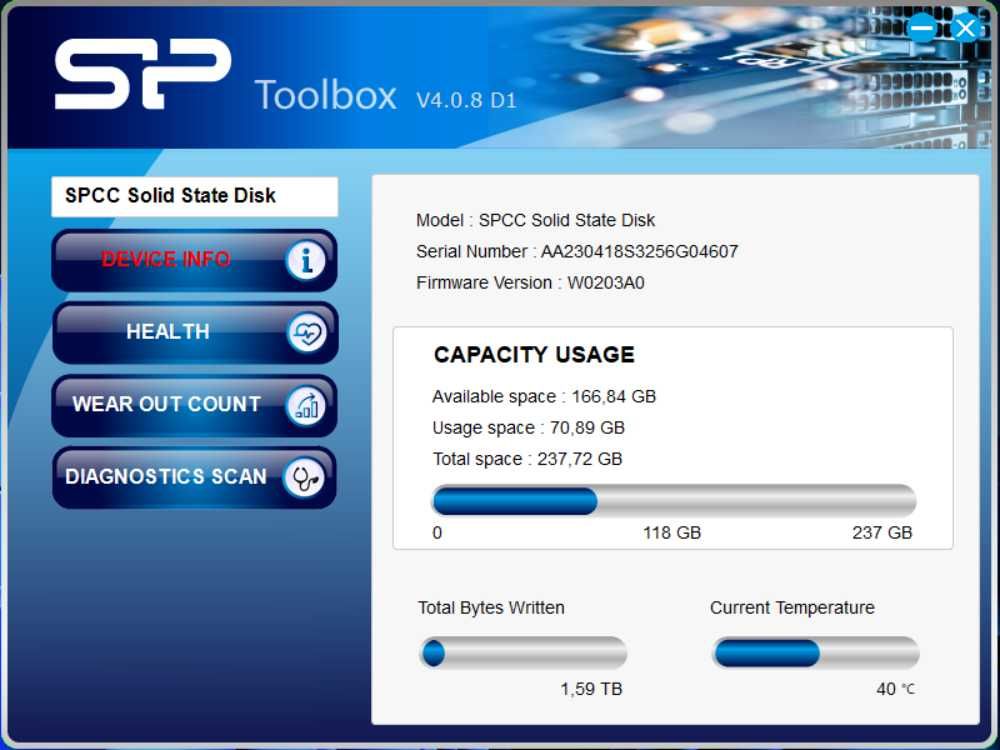Click Model : SPCC Solid State Disk text
Image resolution: width=1000 pixels, height=750 pixels.
click(x=535, y=220)
